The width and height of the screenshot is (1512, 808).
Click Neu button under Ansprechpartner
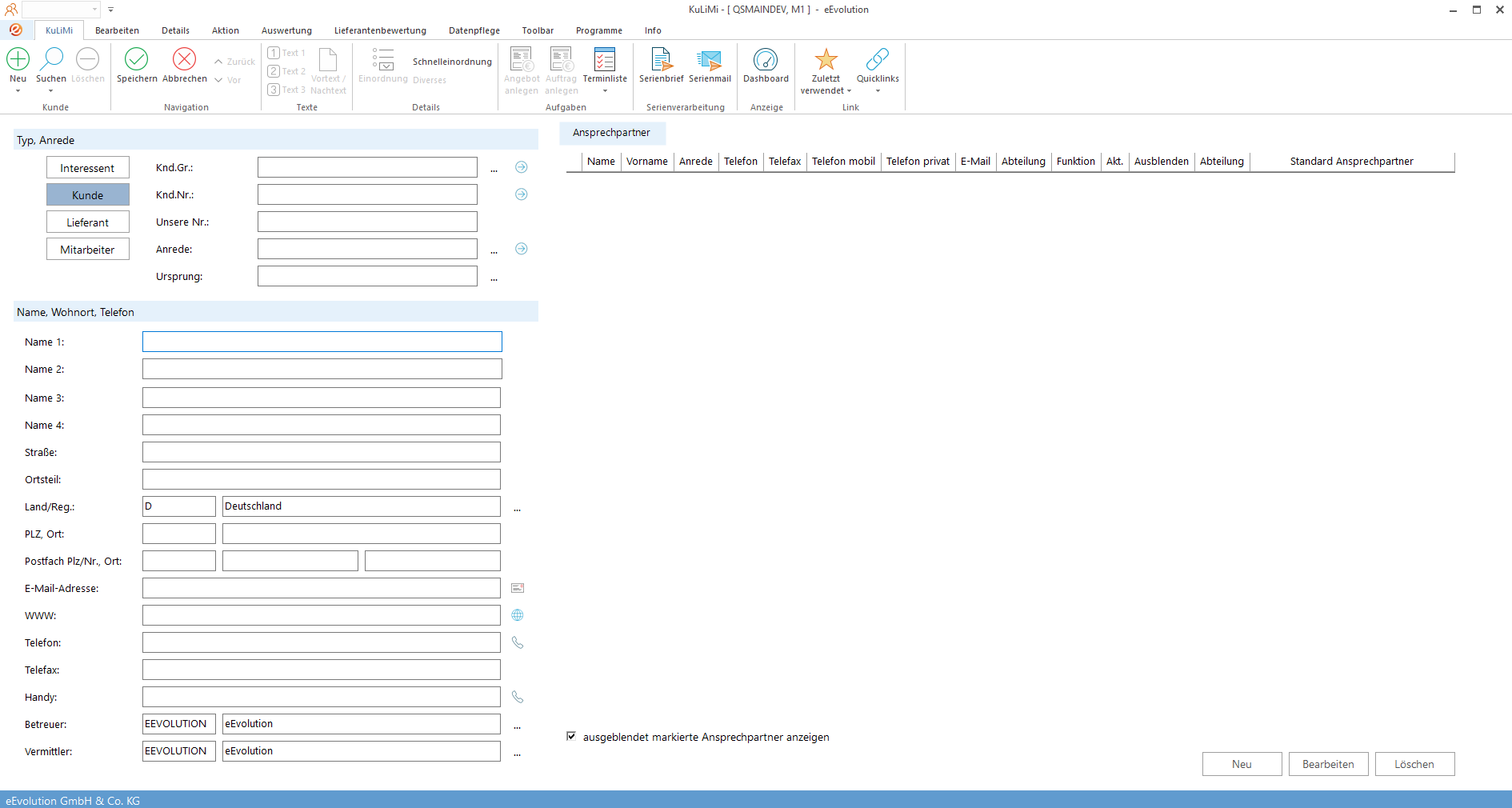coord(1242,764)
